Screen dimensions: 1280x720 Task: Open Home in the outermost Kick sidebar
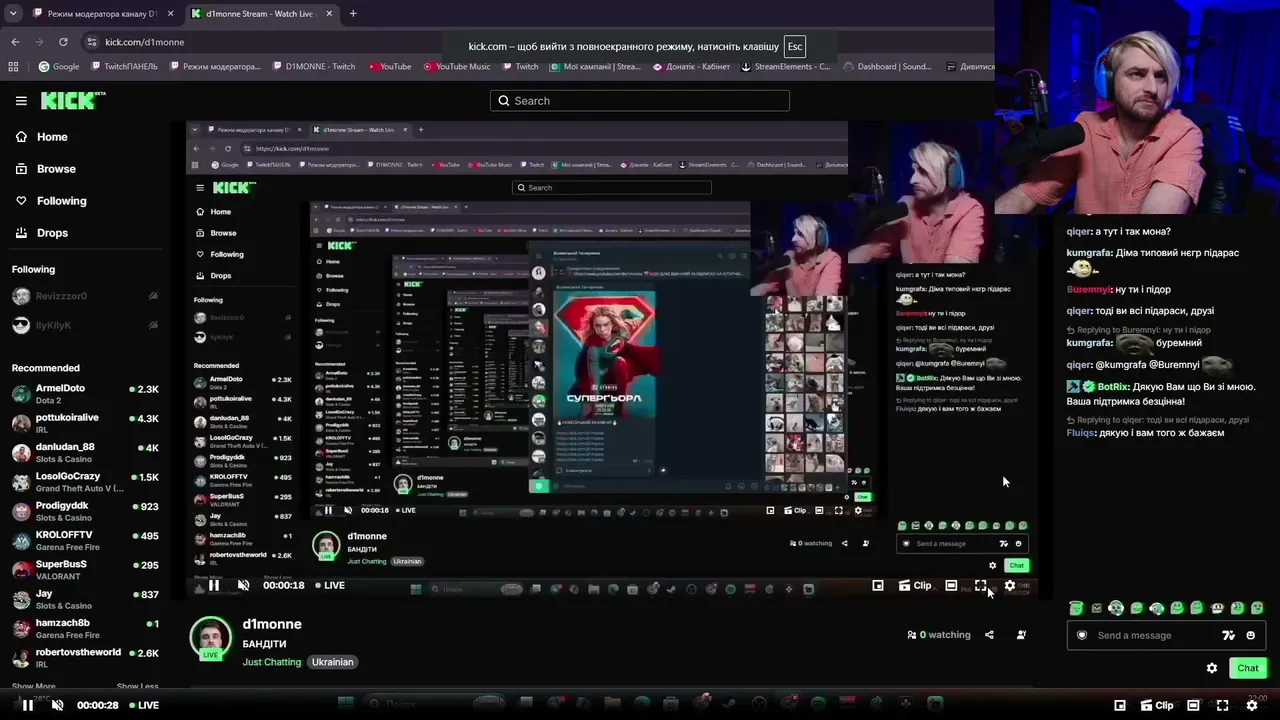click(42, 137)
